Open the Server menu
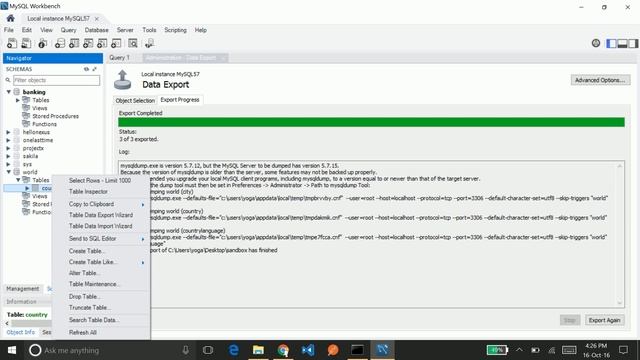The width and height of the screenshot is (640, 360). 125,30
